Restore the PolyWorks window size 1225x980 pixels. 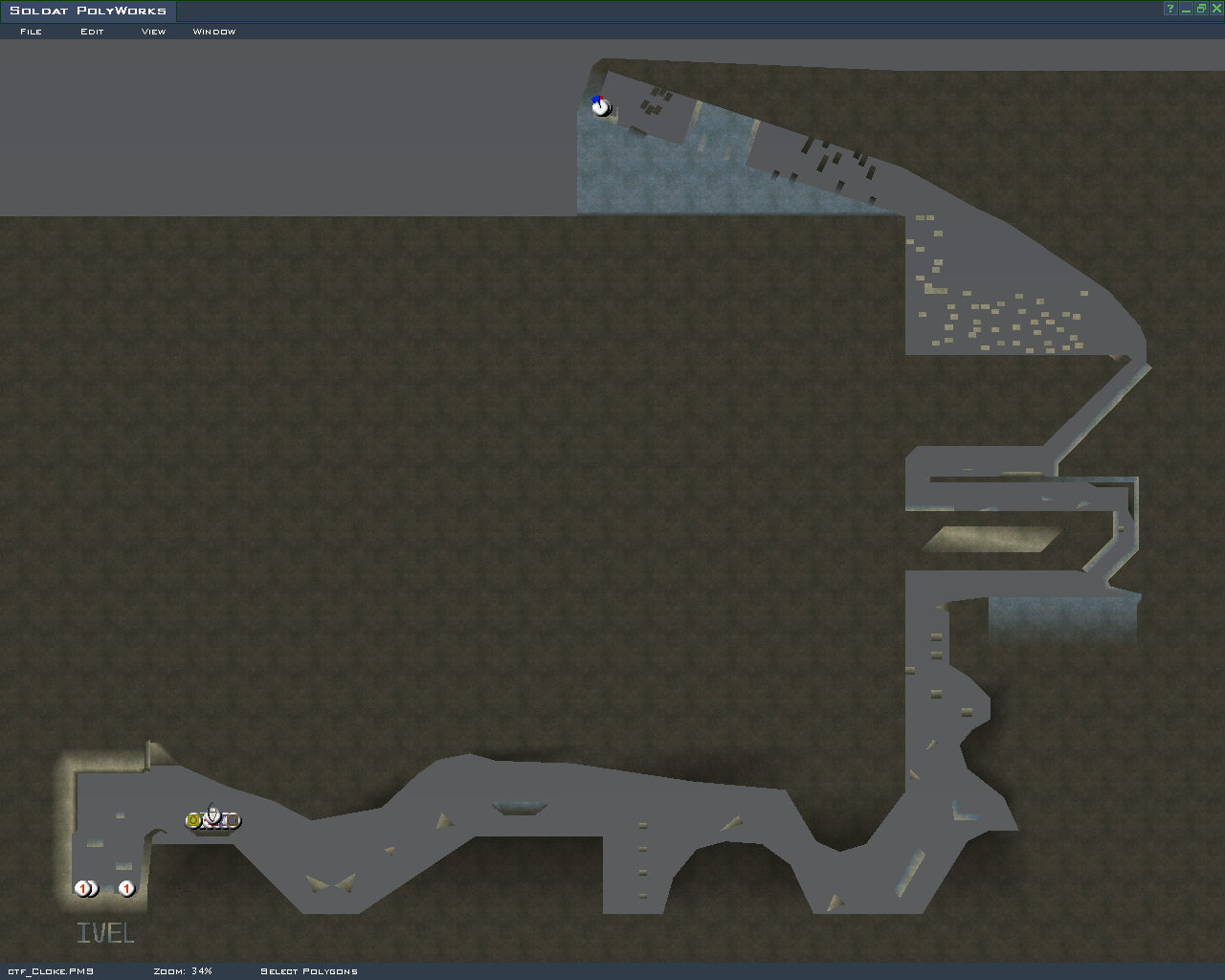pyautogui.click(x=1201, y=9)
